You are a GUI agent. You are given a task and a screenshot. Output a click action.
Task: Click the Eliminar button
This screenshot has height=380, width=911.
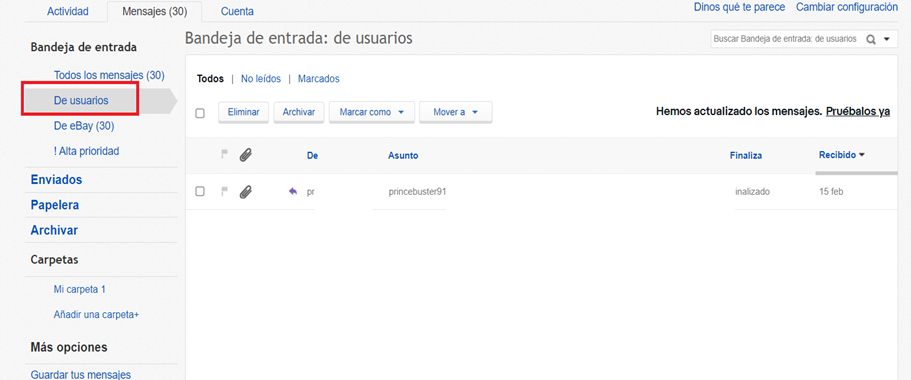click(x=243, y=112)
